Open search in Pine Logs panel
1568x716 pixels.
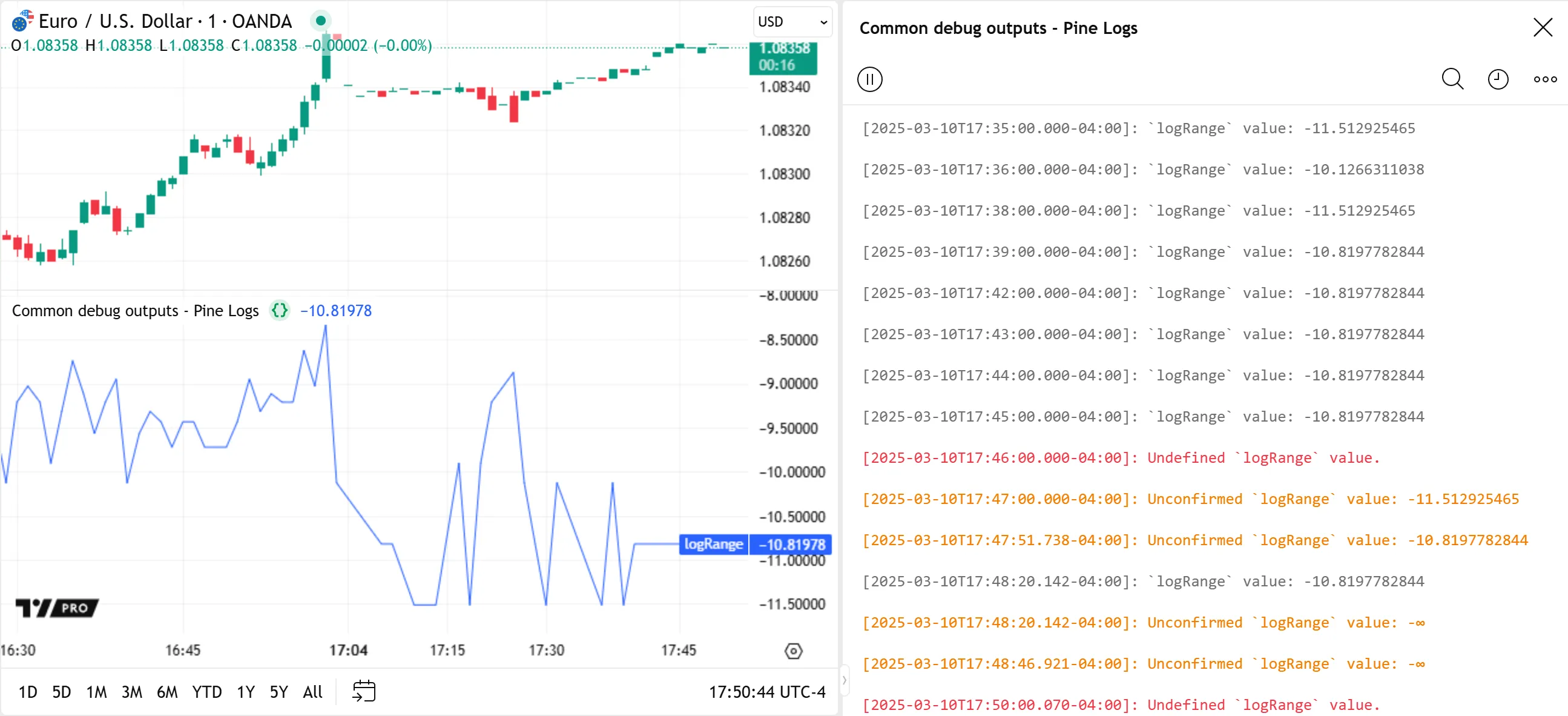[1452, 79]
